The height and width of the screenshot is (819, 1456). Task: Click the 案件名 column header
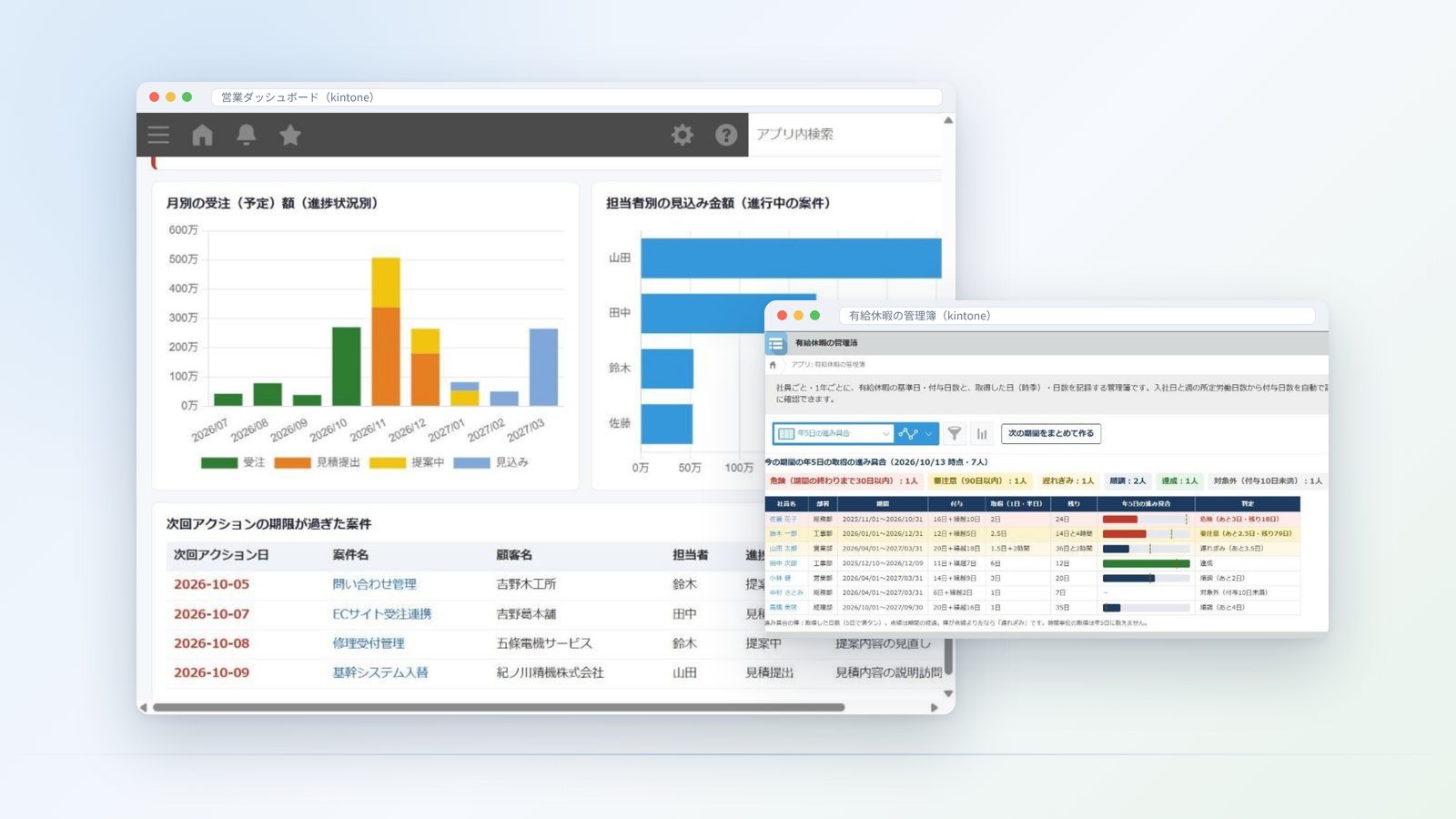coord(350,555)
